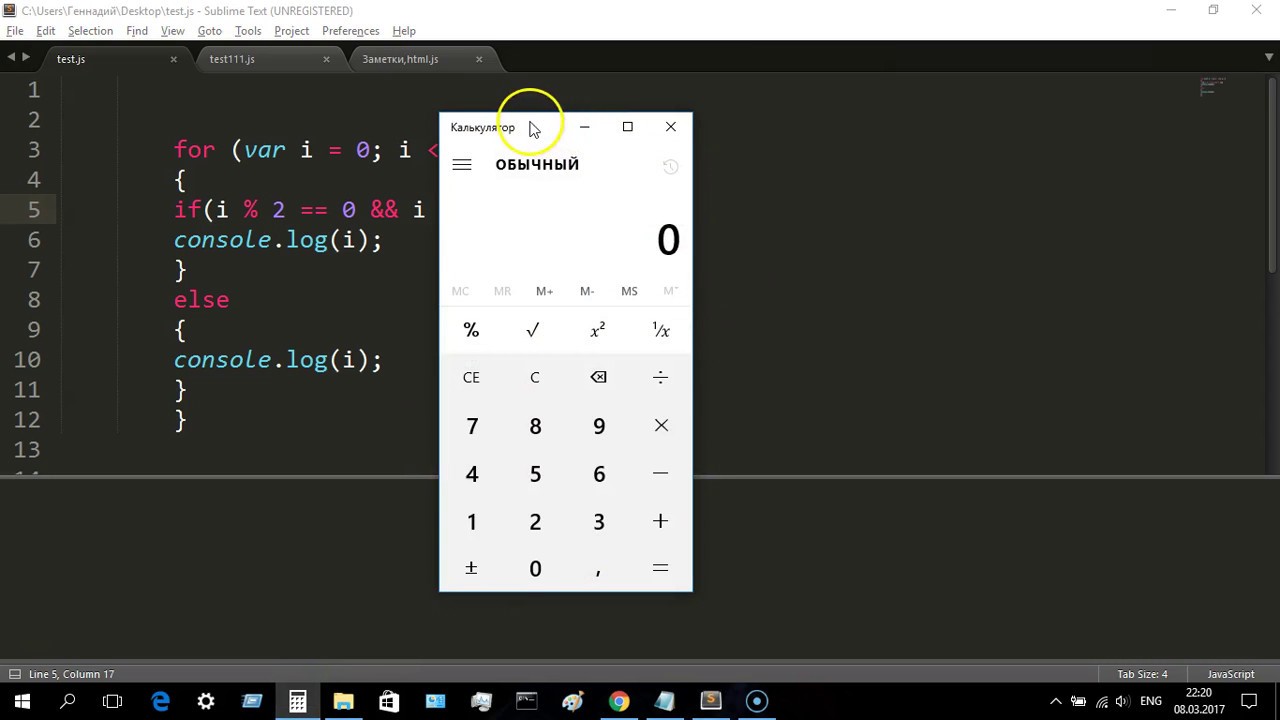Open the Edit menu
Viewport: 1280px width, 720px height.
46,31
